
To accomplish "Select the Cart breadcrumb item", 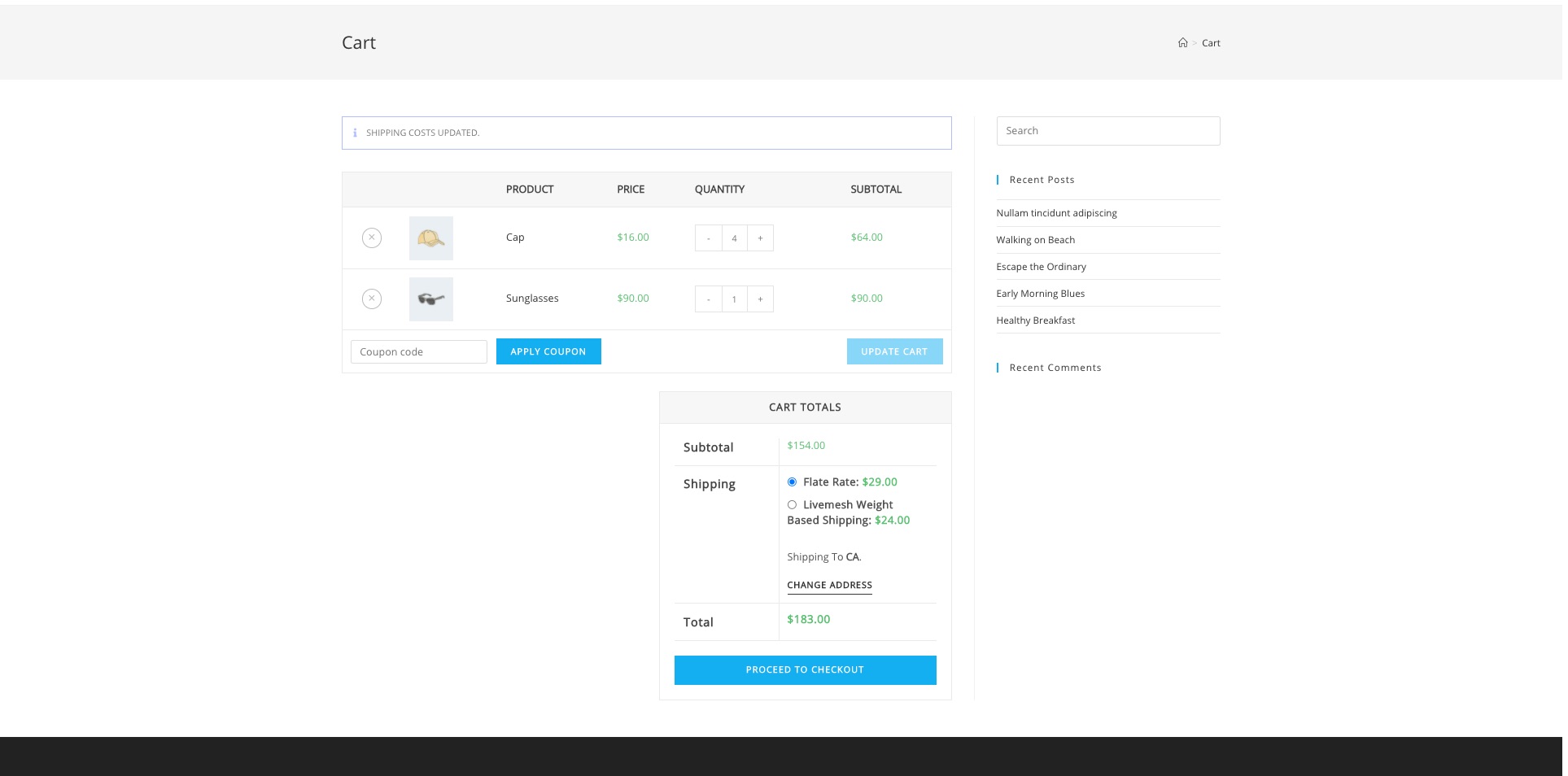I will (1211, 42).
